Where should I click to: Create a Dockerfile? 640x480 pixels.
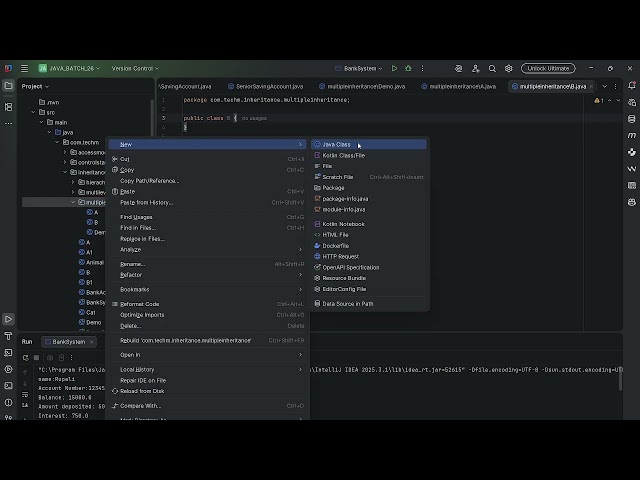point(369,246)
